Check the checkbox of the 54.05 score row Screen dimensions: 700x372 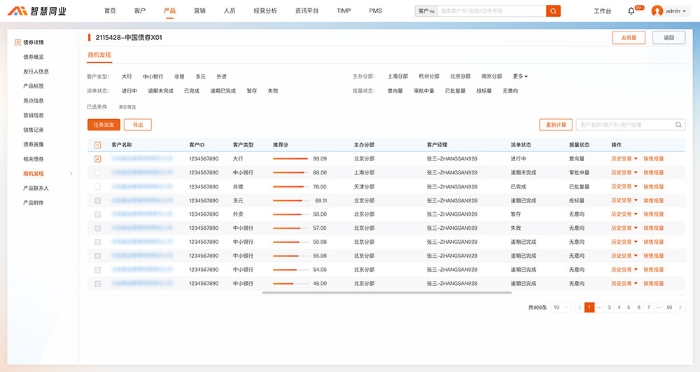click(98, 270)
